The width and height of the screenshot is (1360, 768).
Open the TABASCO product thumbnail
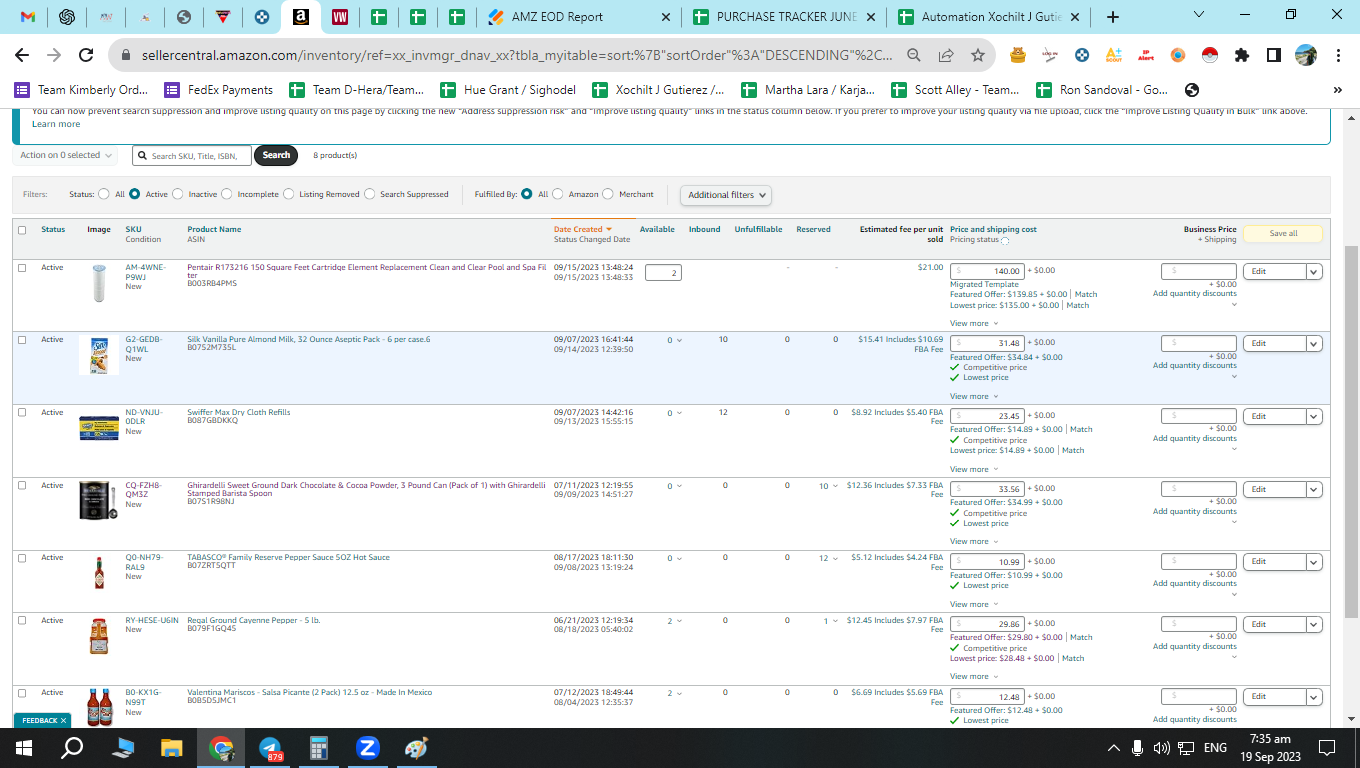pos(98,573)
